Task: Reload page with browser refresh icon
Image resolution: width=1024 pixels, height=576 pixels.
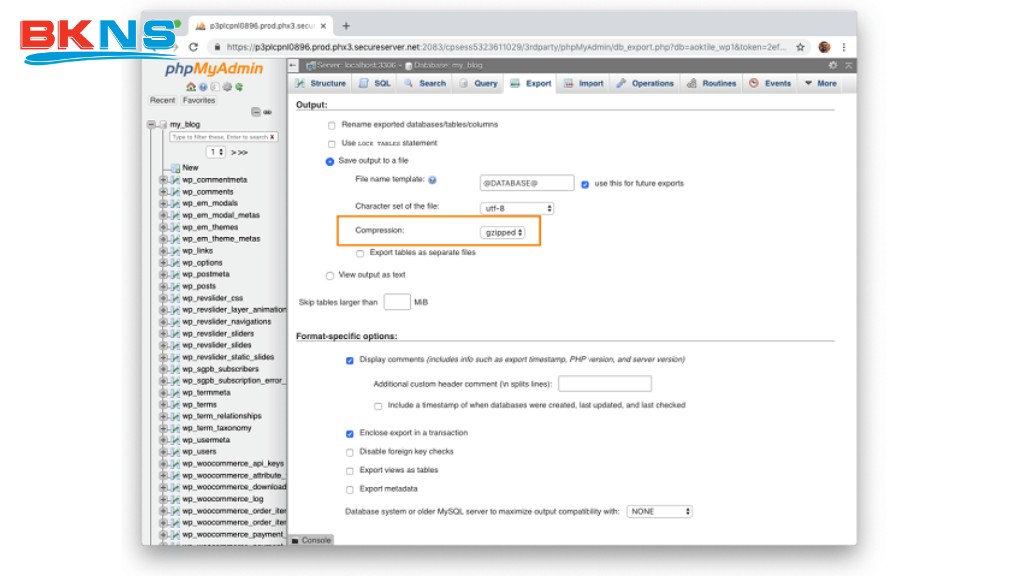Action: [194, 47]
